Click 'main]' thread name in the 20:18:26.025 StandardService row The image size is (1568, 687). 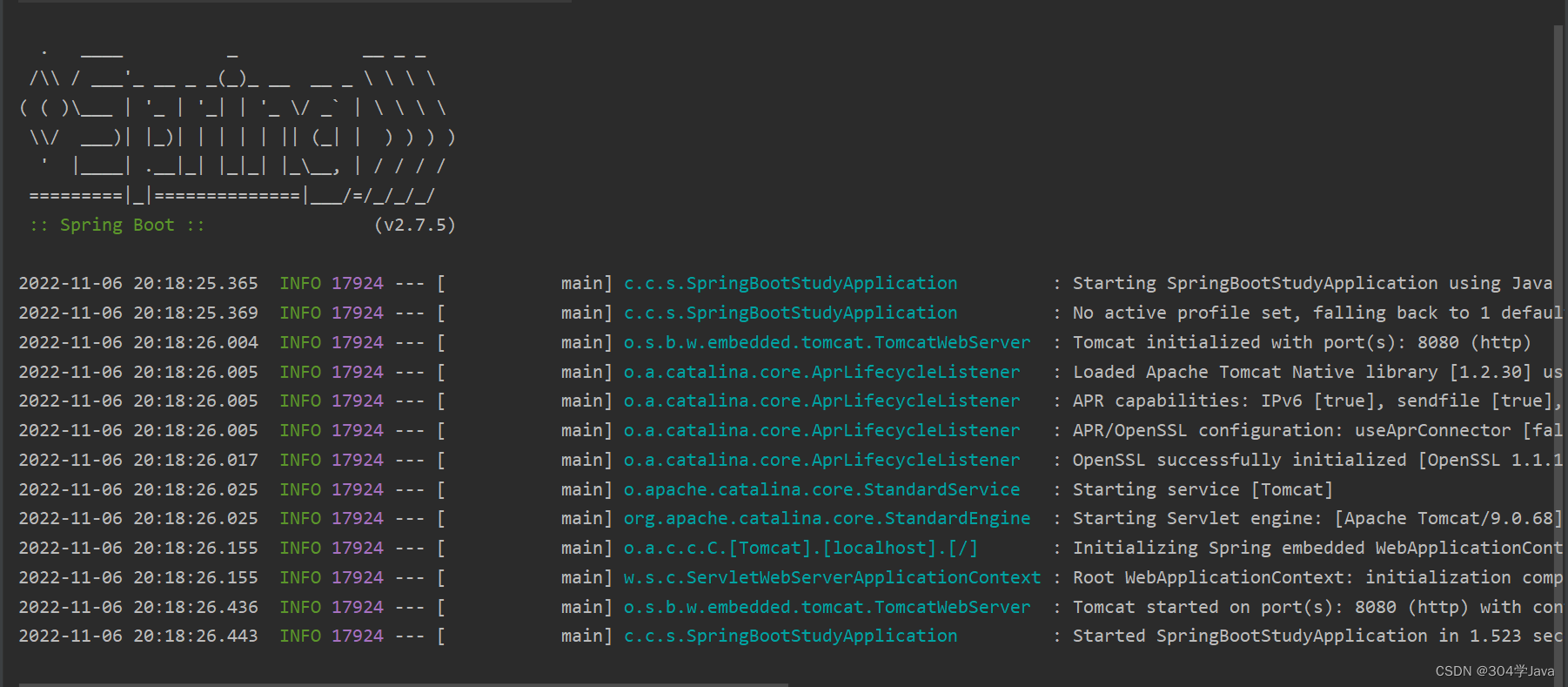point(586,489)
